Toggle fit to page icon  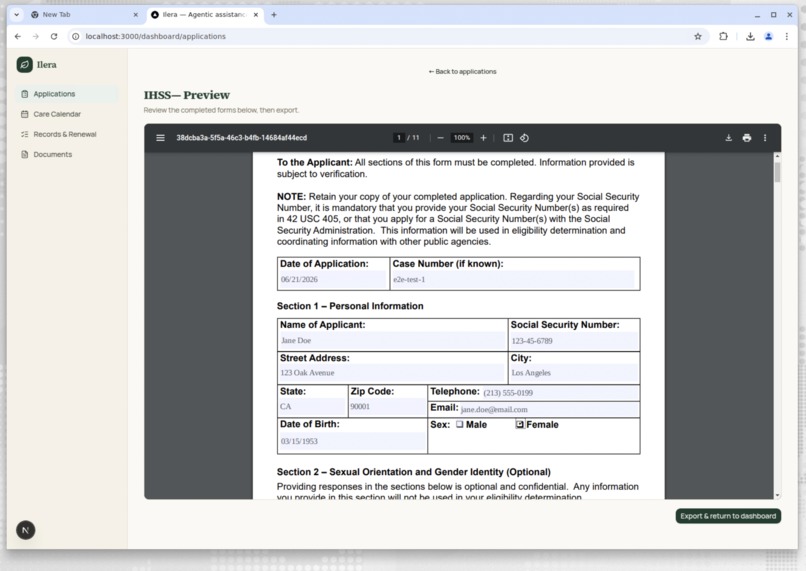pyautogui.click(x=508, y=138)
